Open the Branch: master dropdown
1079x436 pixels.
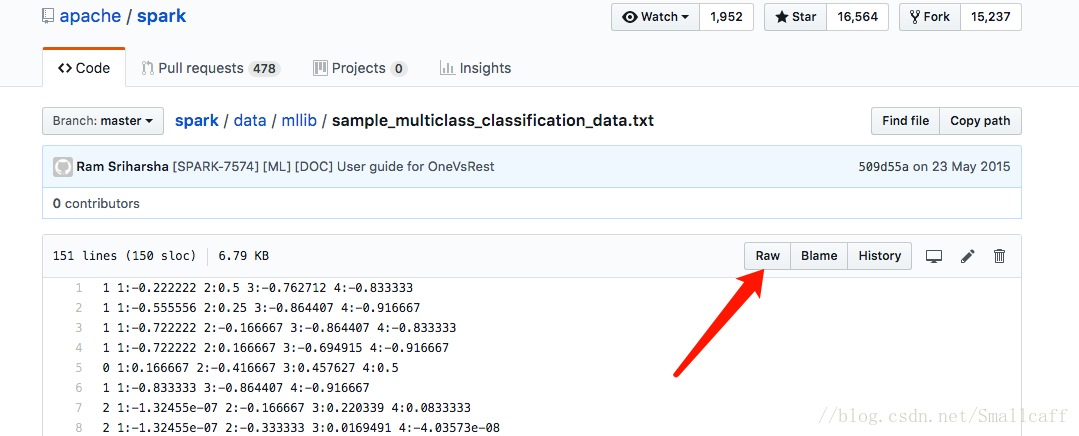click(x=103, y=121)
